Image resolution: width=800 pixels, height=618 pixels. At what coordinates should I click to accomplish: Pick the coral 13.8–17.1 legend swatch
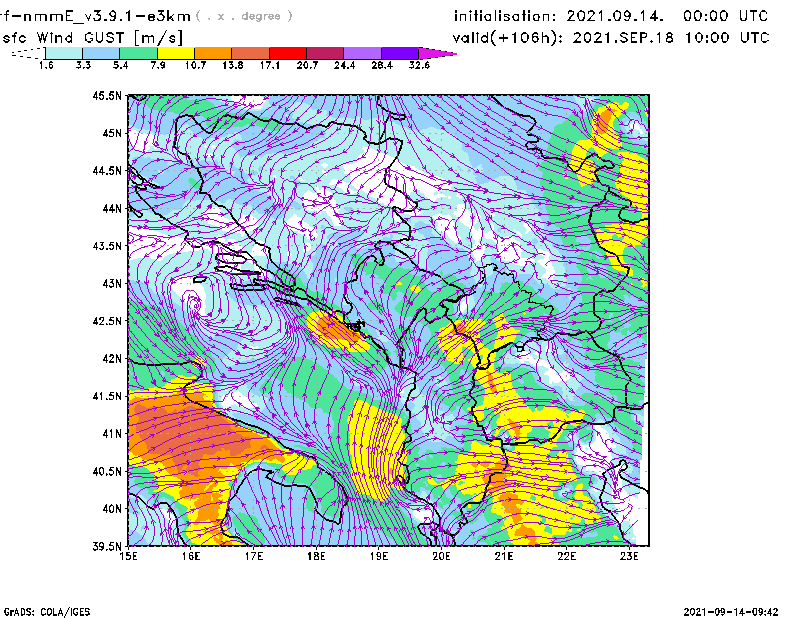tap(251, 53)
